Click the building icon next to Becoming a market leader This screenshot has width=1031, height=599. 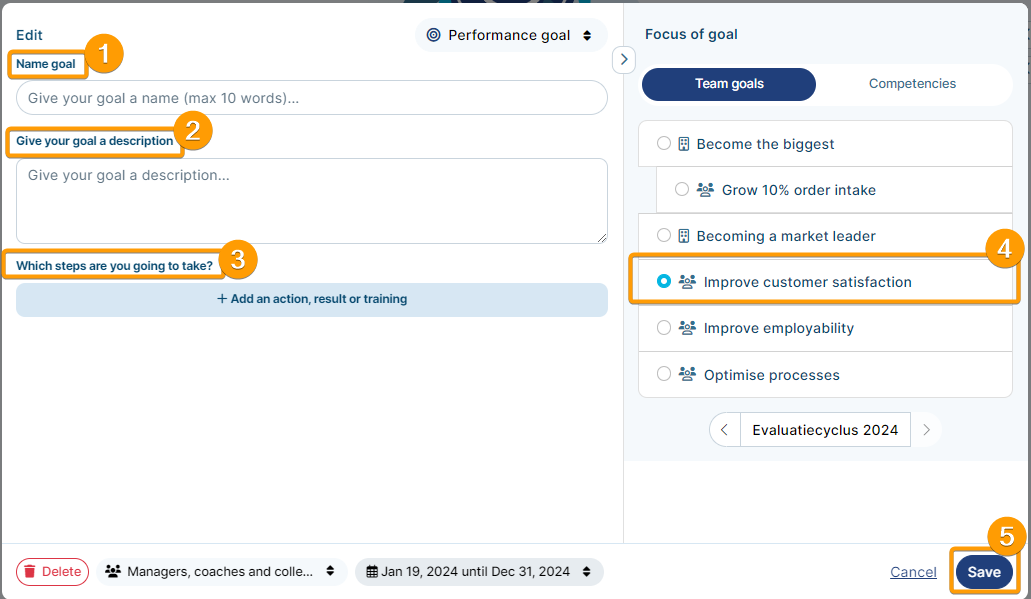click(684, 236)
